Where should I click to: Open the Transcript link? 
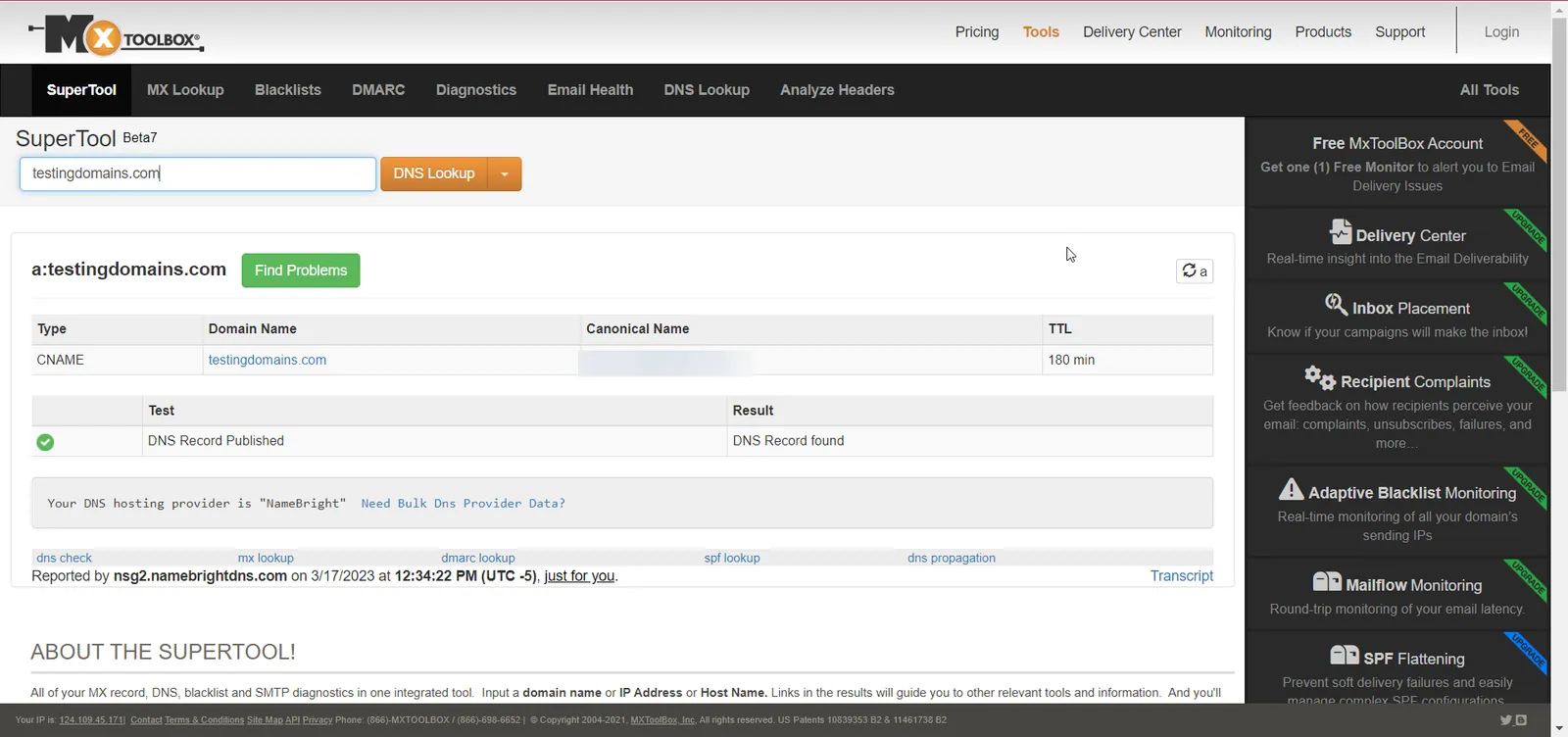point(1182,576)
